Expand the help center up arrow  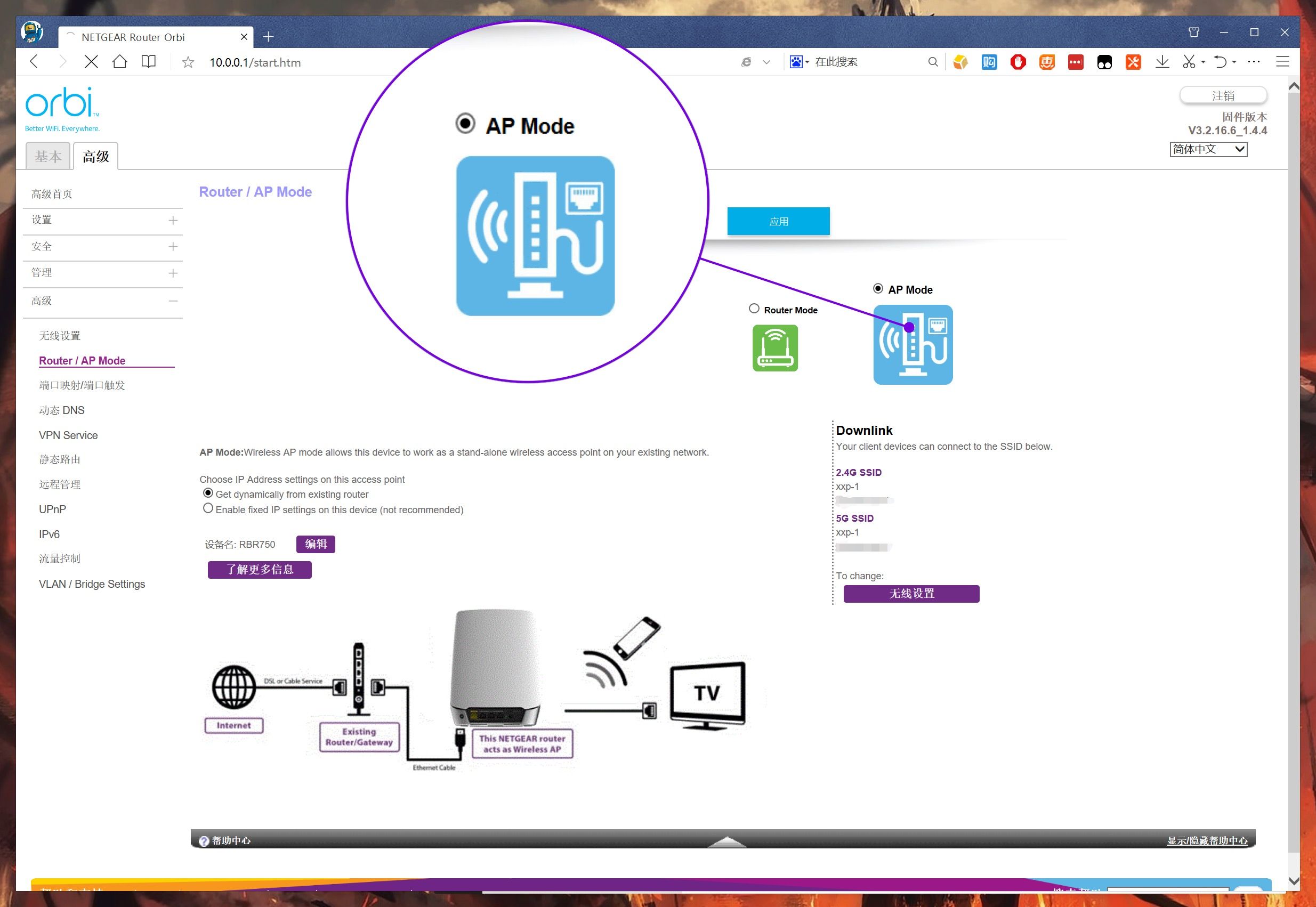coord(726,841)
